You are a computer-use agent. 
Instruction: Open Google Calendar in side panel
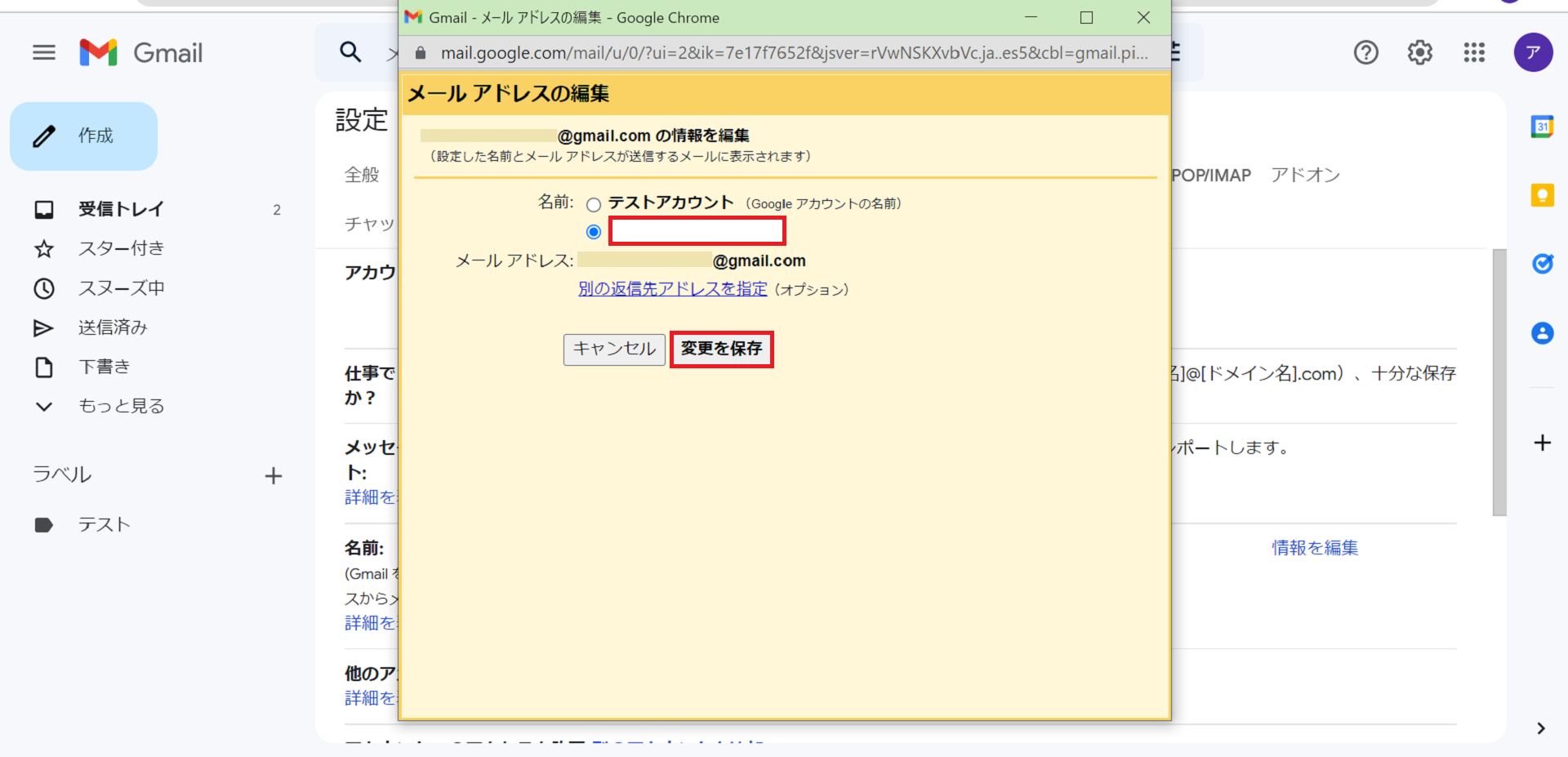pos(1542,127)
